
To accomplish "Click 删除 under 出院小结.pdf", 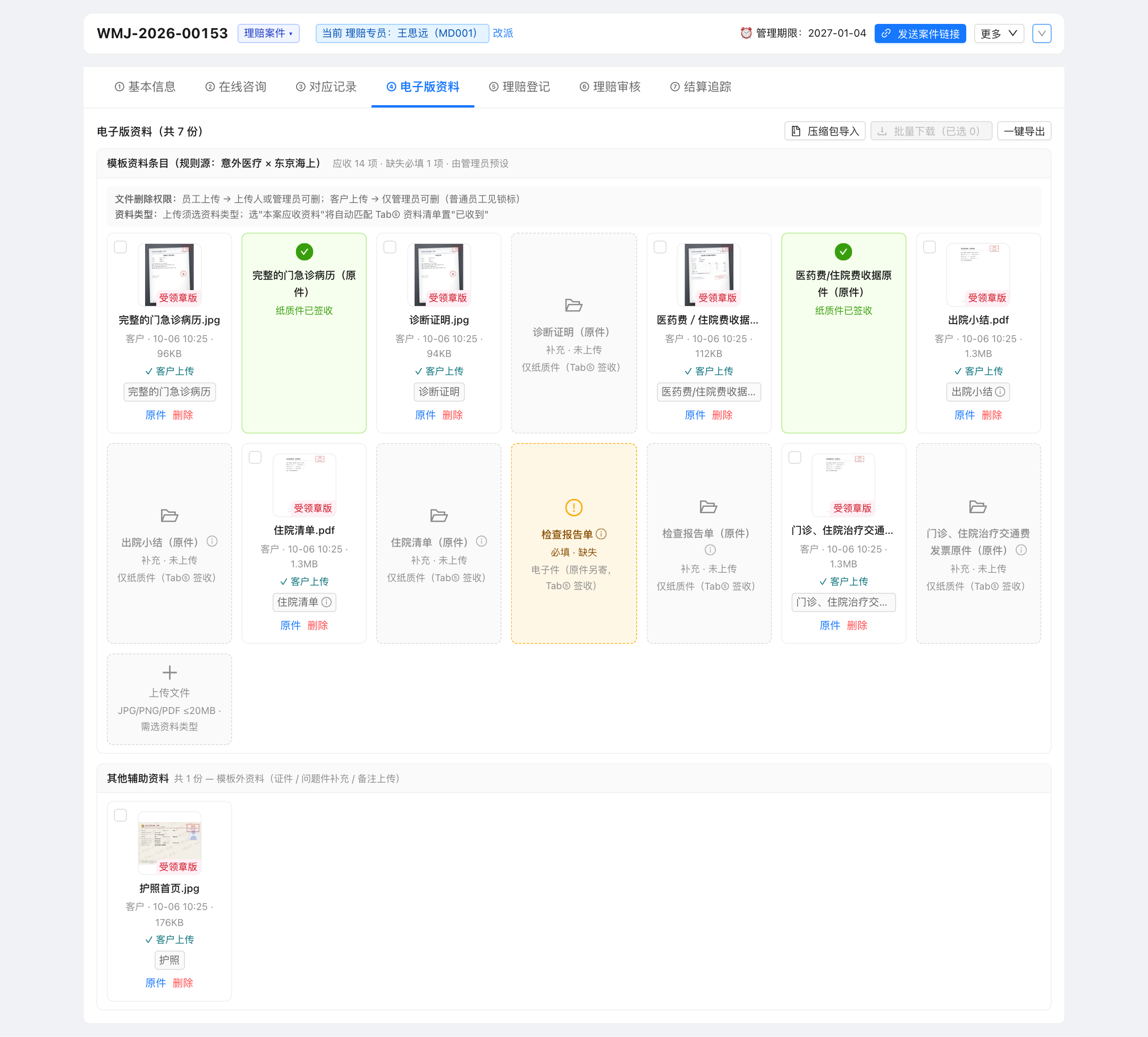I will tap(991, 415).
